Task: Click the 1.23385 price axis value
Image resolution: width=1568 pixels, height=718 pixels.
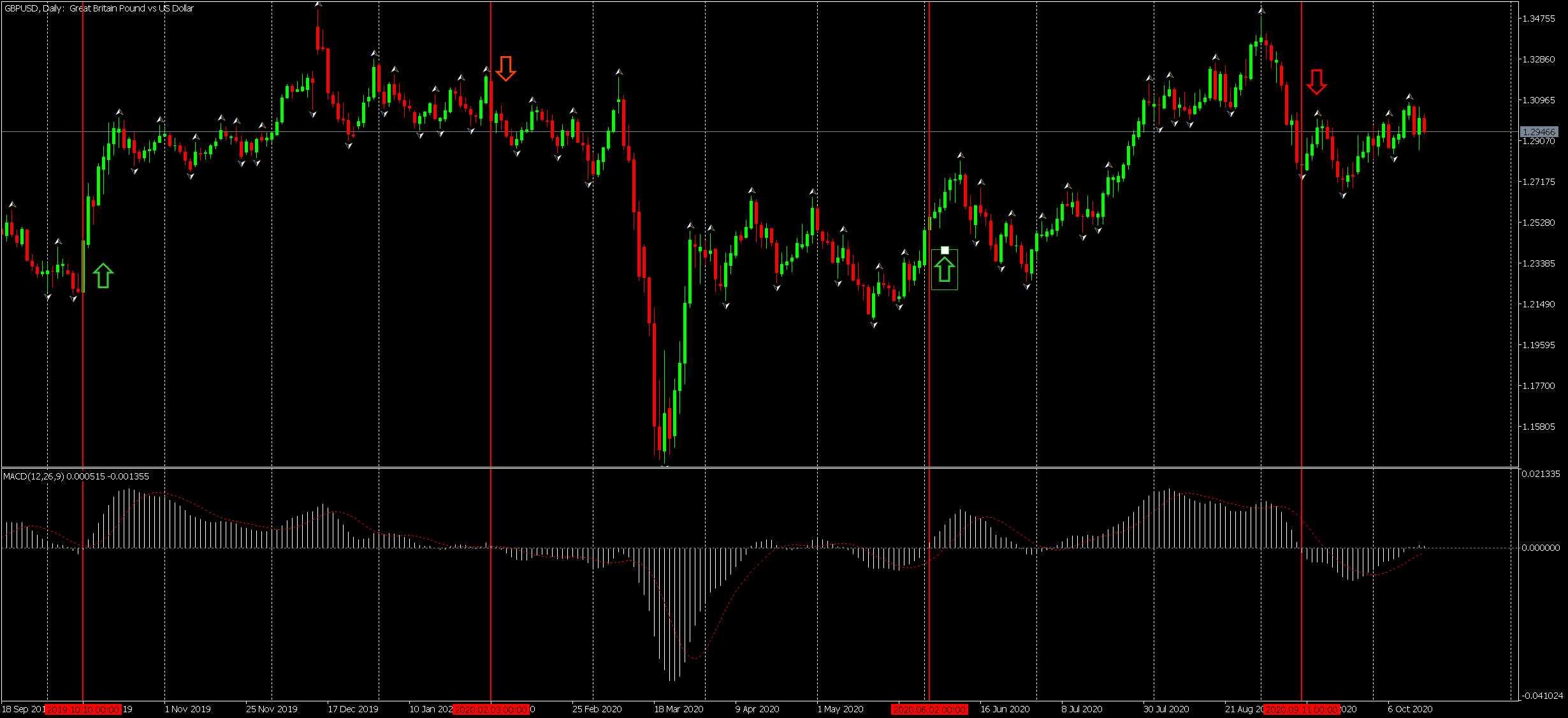Action: click(1539, 263)
